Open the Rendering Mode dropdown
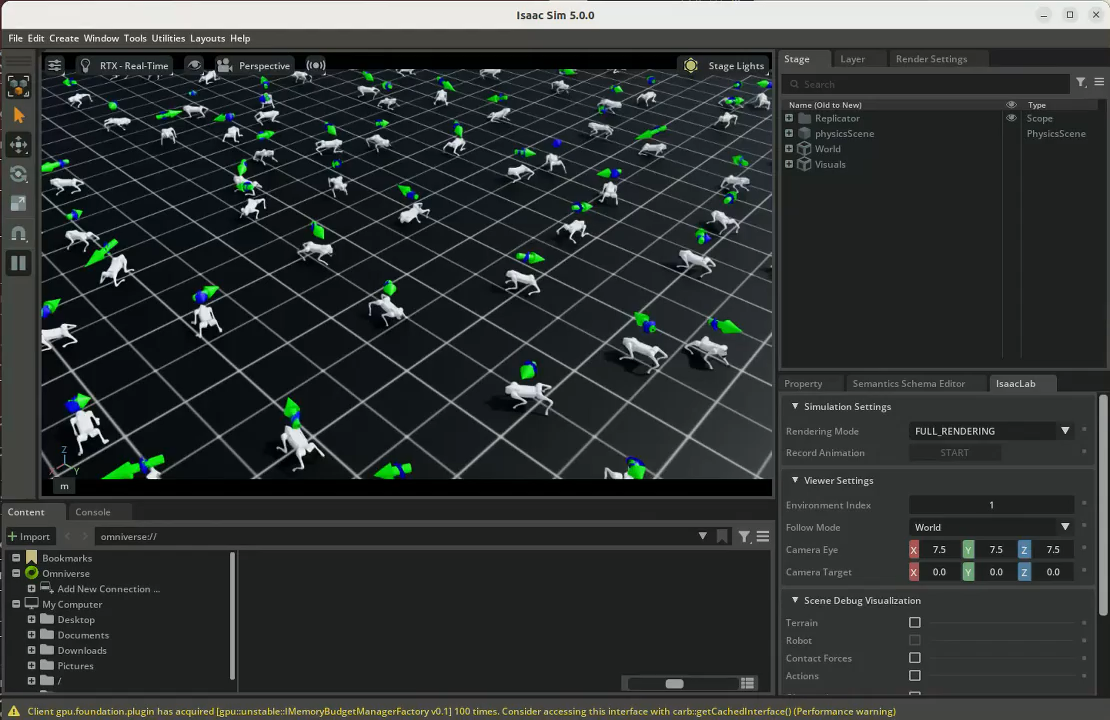This screenshot has height=720, width=1110. [991, 430]
